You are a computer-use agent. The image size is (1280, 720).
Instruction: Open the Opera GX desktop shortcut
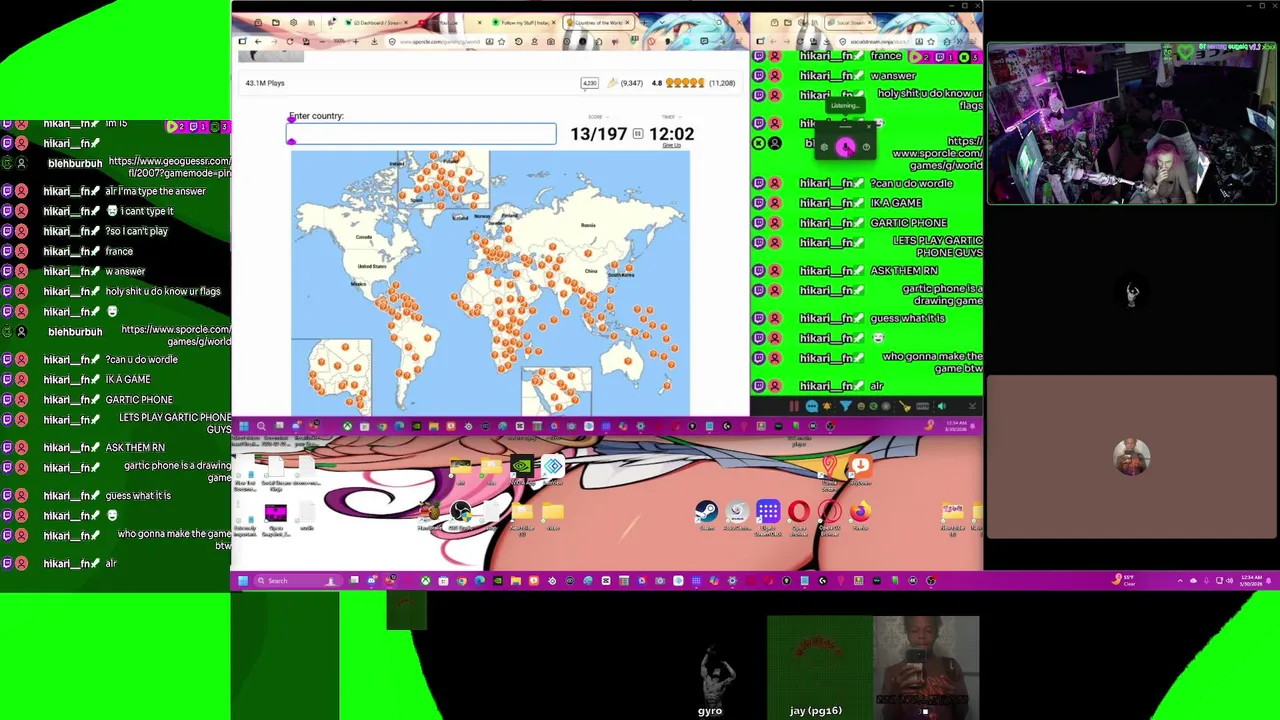(x=829, y=516)
